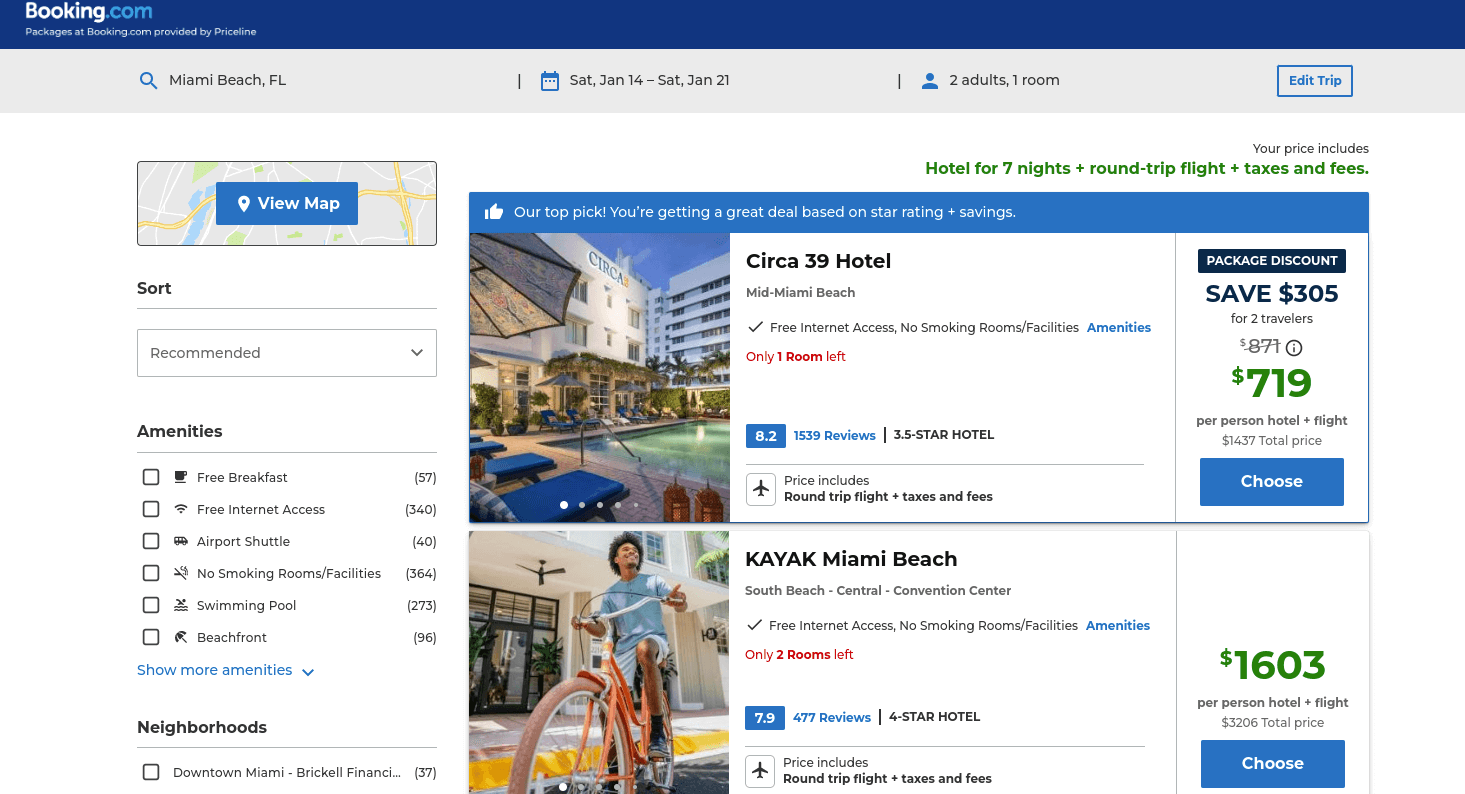The image size is (1465, 794).
Task: Click the Edit Trip button
Action: pyautogui.click(x=1315, y=81)
